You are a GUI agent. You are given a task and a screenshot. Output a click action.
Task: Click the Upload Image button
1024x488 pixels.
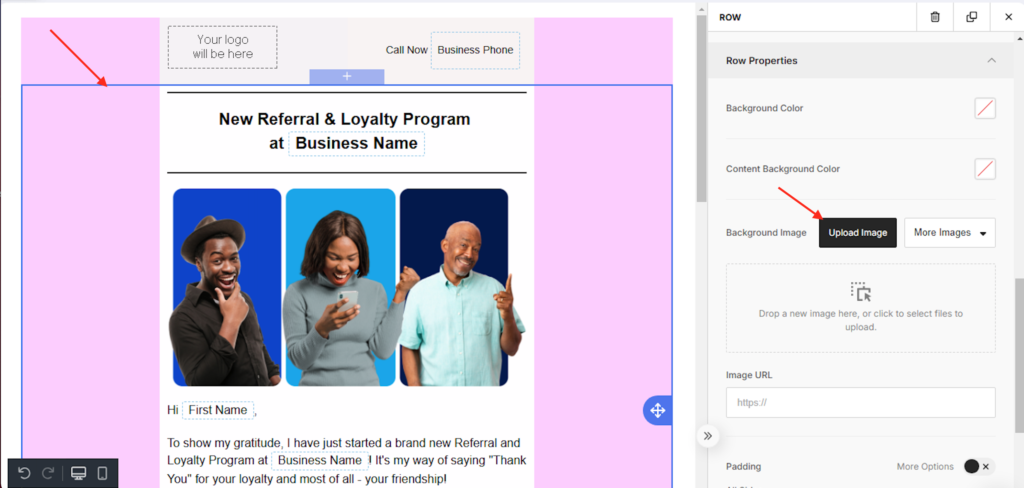[x=857, y=233]
